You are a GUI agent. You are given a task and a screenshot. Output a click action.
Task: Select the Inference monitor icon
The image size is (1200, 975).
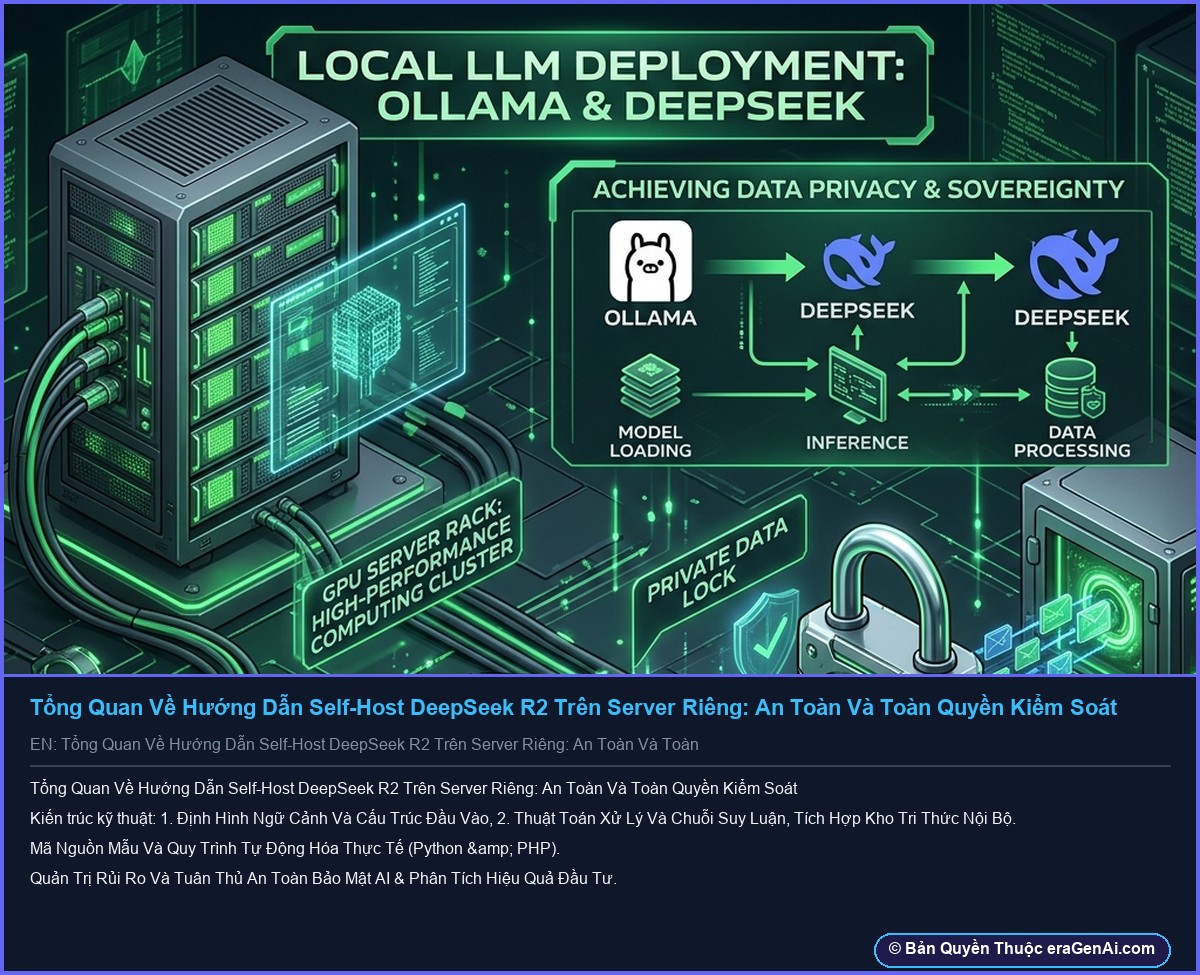coord(856,386)
